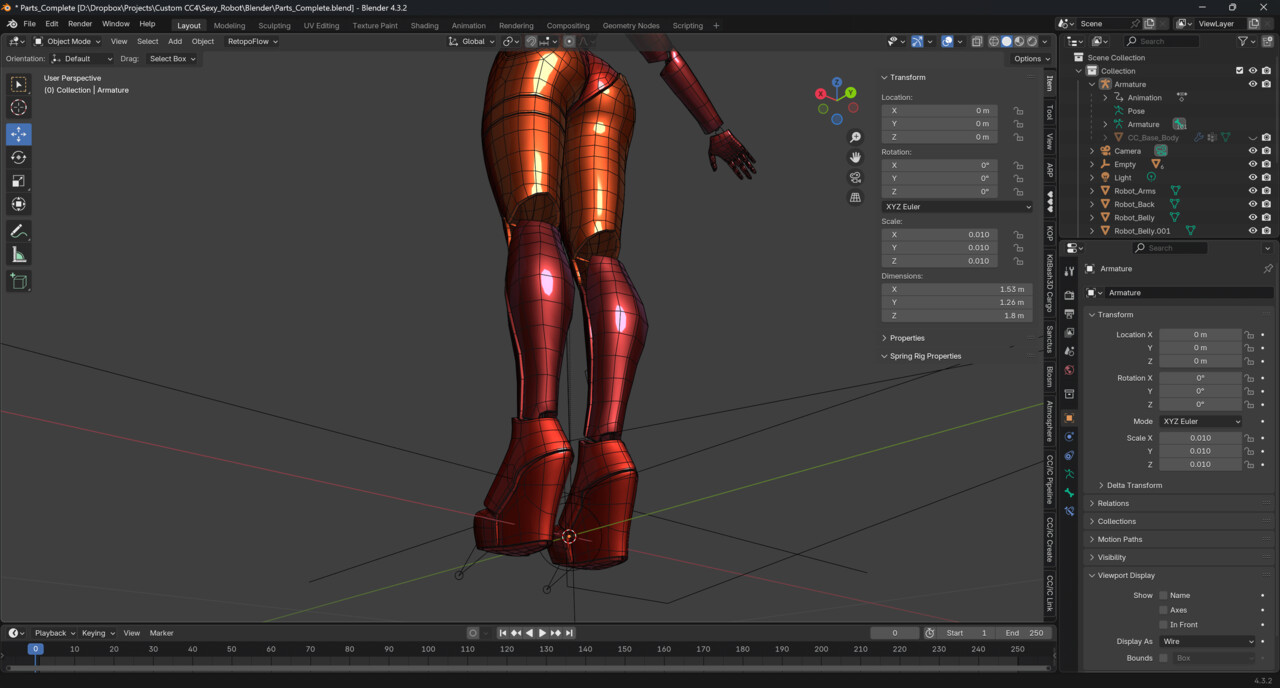Screen dimensions: 1280x688
Task: Click the End frame field showing 250
Action: click(1023, 633)
